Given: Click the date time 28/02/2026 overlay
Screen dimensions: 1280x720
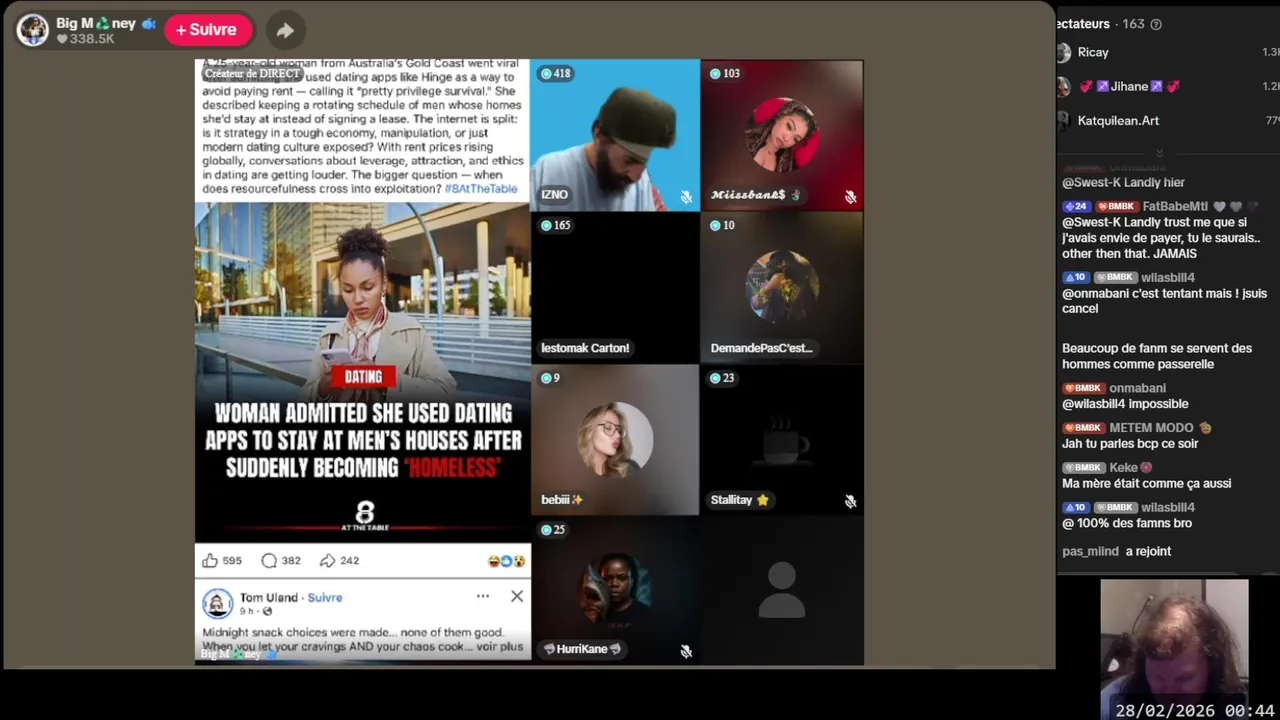Looking at the screenshot, I should (x=1196, y=710).
